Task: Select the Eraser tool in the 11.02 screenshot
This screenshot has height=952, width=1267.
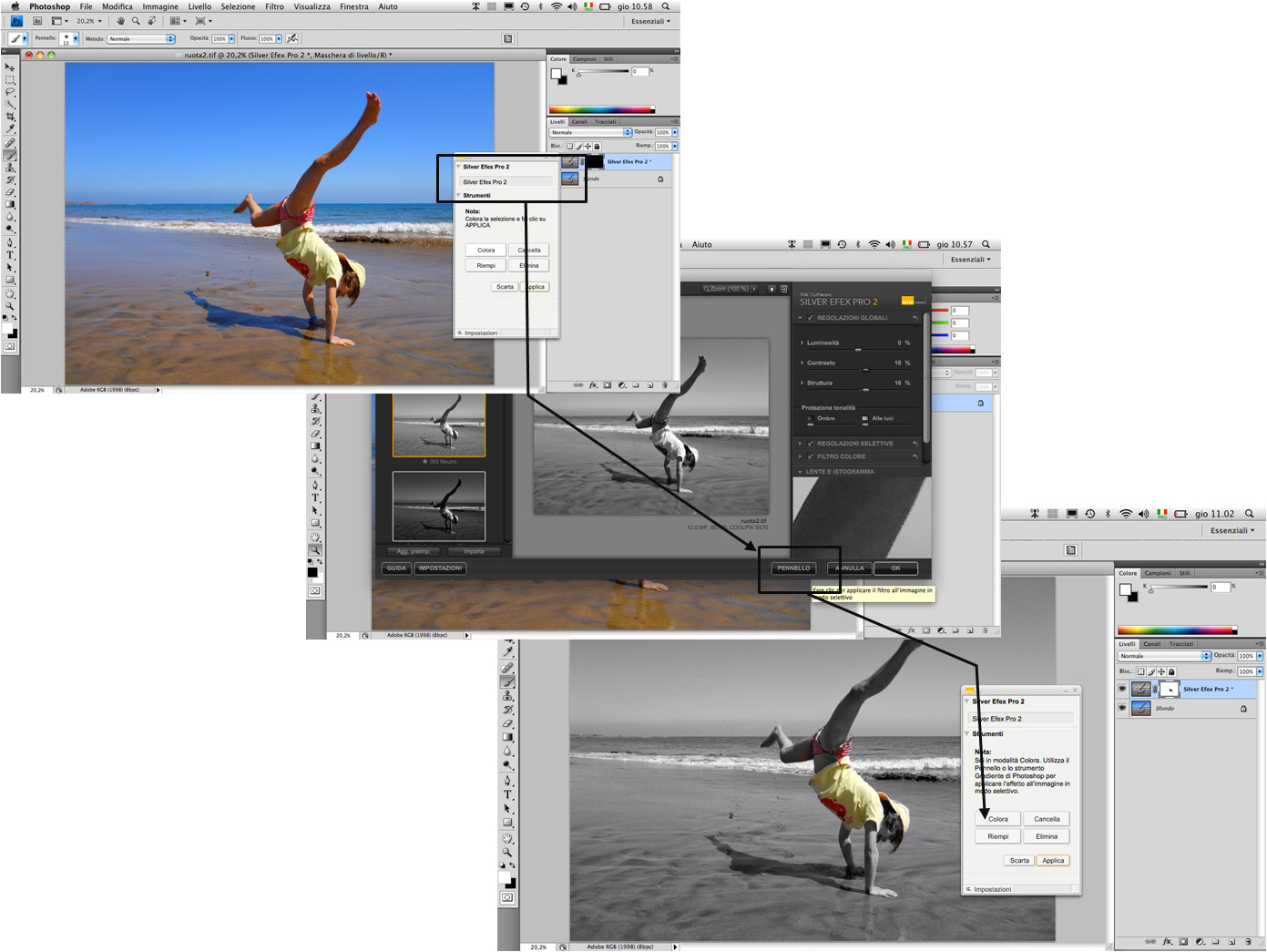Action: pos(507,723)
